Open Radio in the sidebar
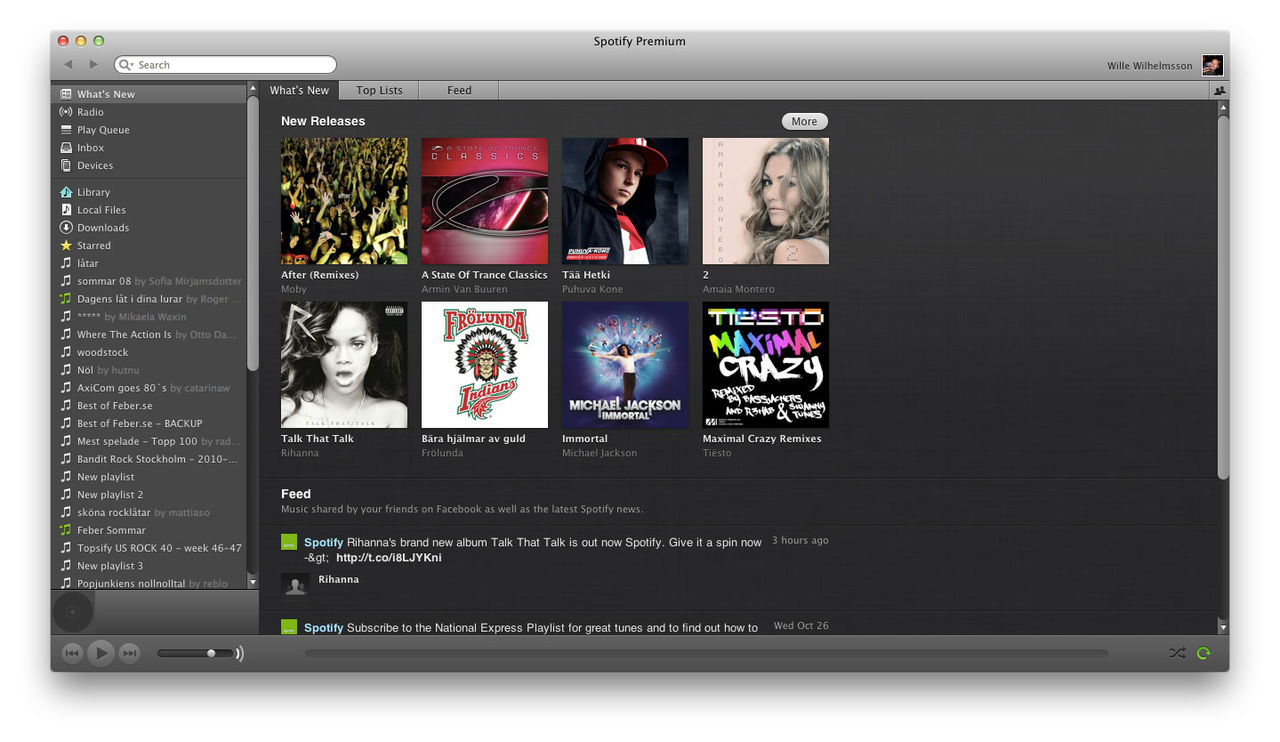The width and height of the screenshot is (1280, 742). click(148, 112)
